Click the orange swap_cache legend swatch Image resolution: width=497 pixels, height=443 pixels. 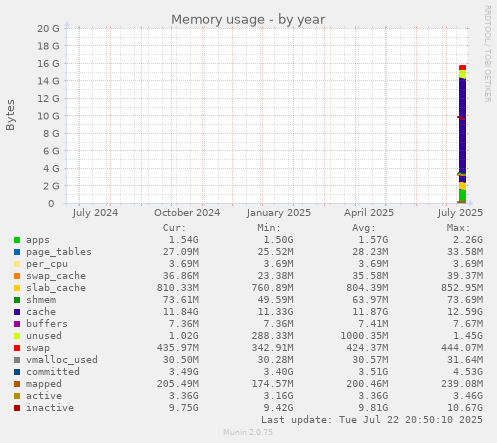pyautogui.click(x=17, y=276)
